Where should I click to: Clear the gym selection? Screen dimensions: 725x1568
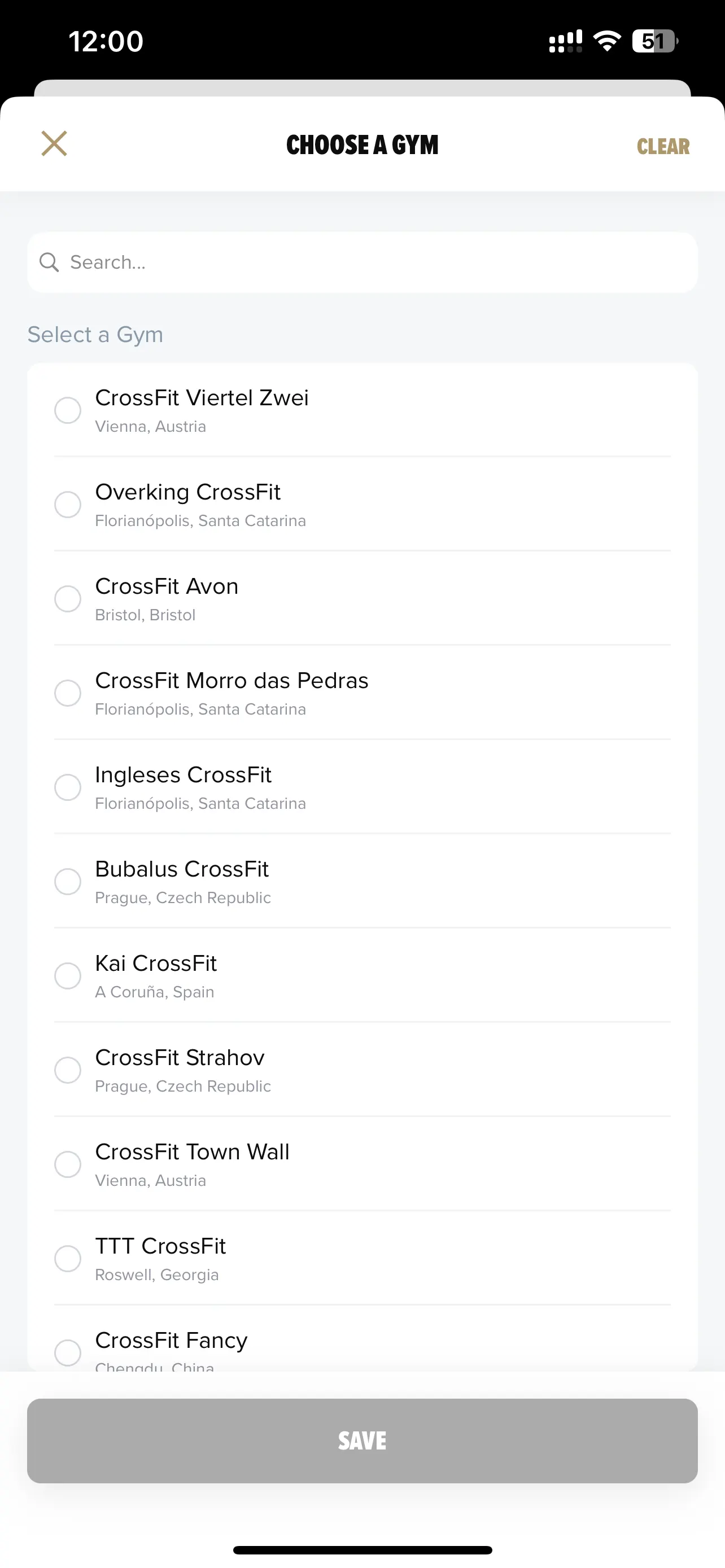coord(663,146)
